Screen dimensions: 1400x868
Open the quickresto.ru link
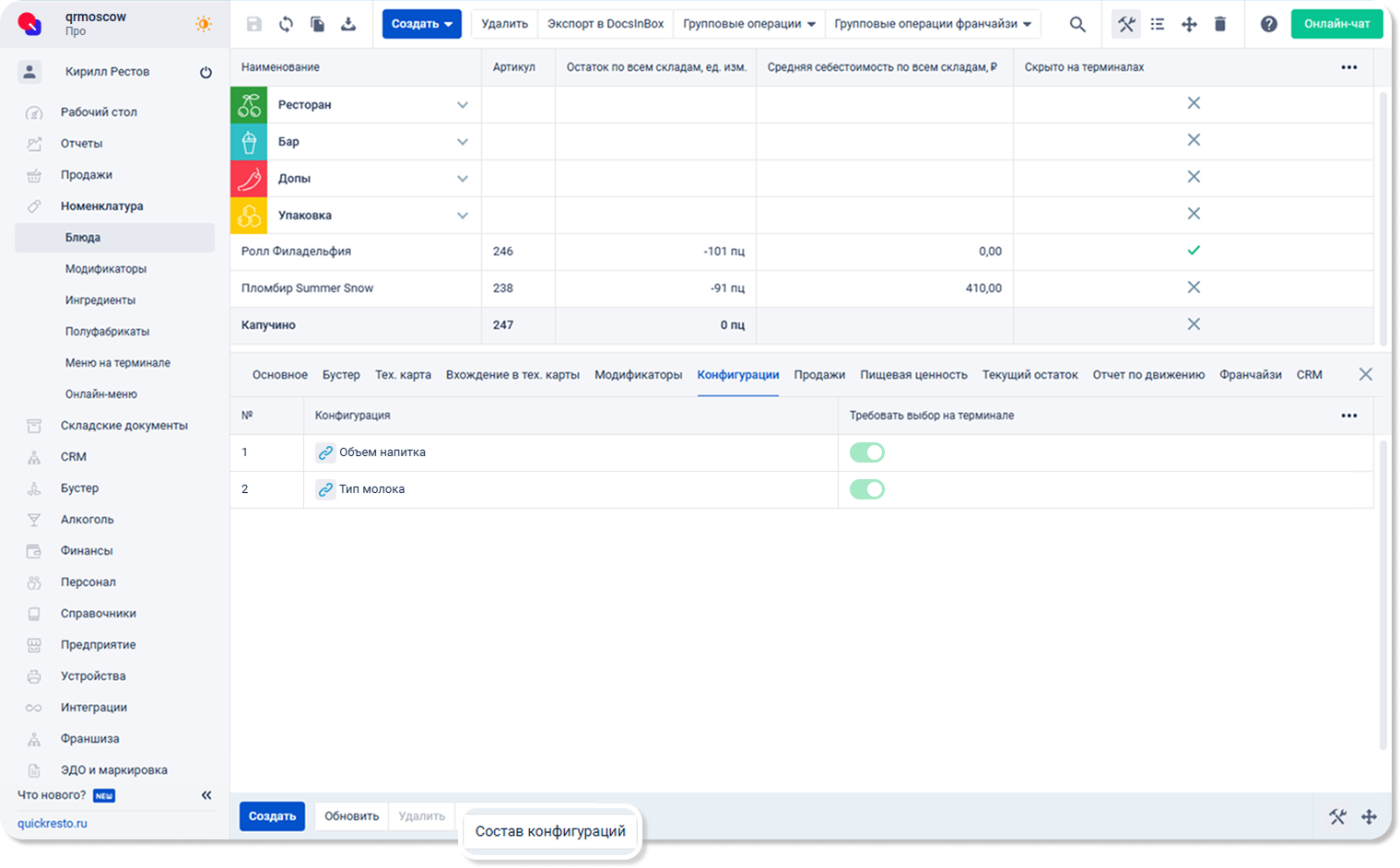point(53,824)
